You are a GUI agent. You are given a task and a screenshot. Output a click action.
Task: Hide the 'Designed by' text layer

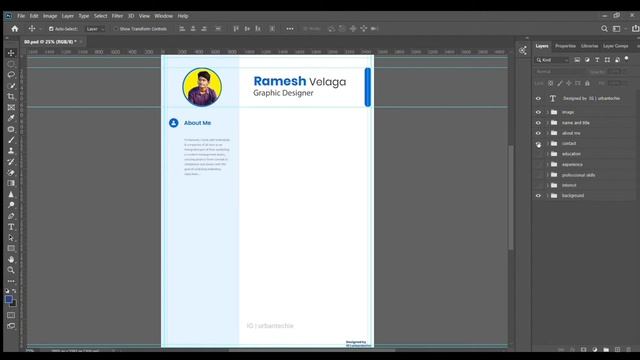(x=538, y=98)
